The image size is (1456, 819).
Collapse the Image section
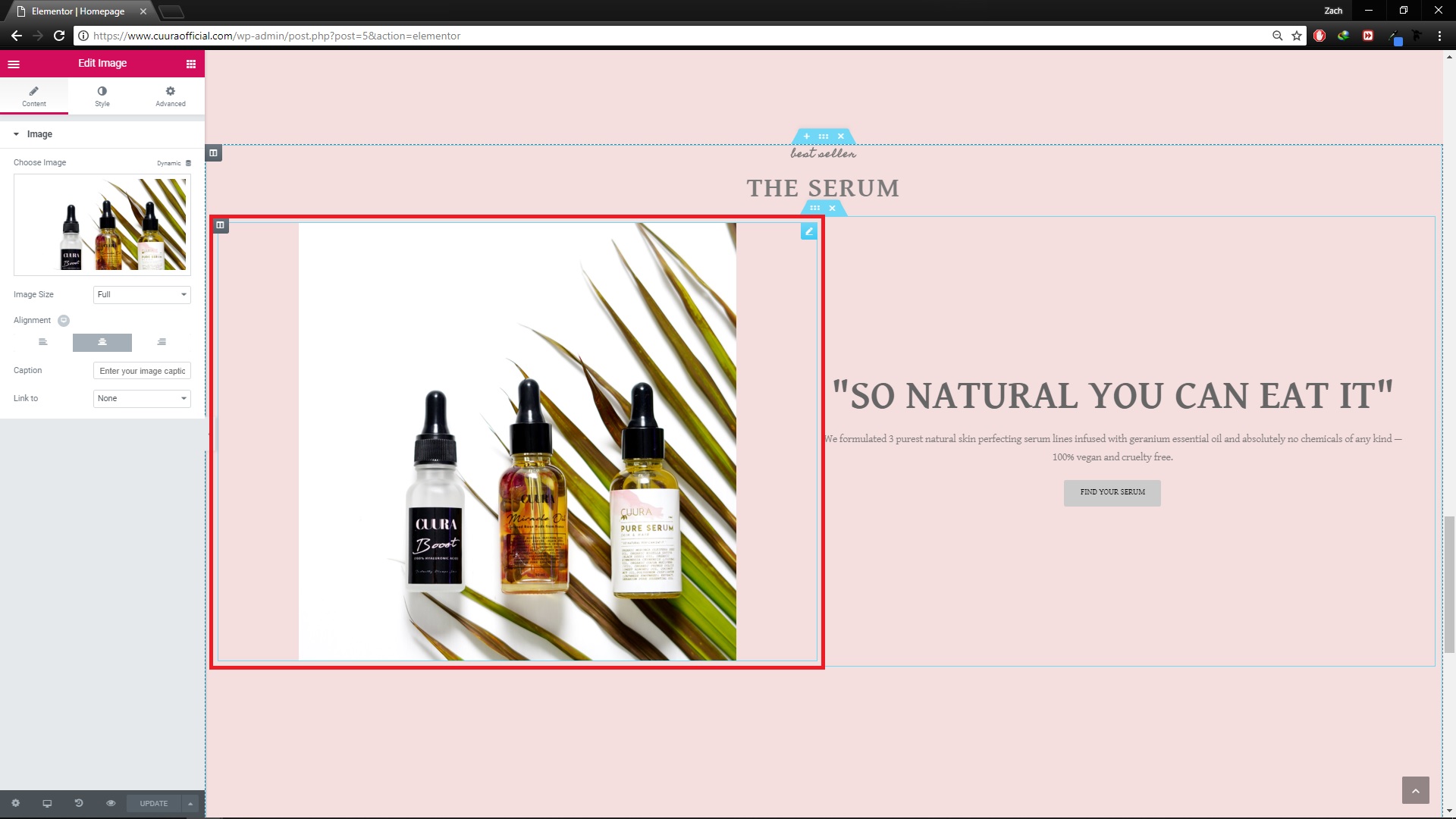102,134
